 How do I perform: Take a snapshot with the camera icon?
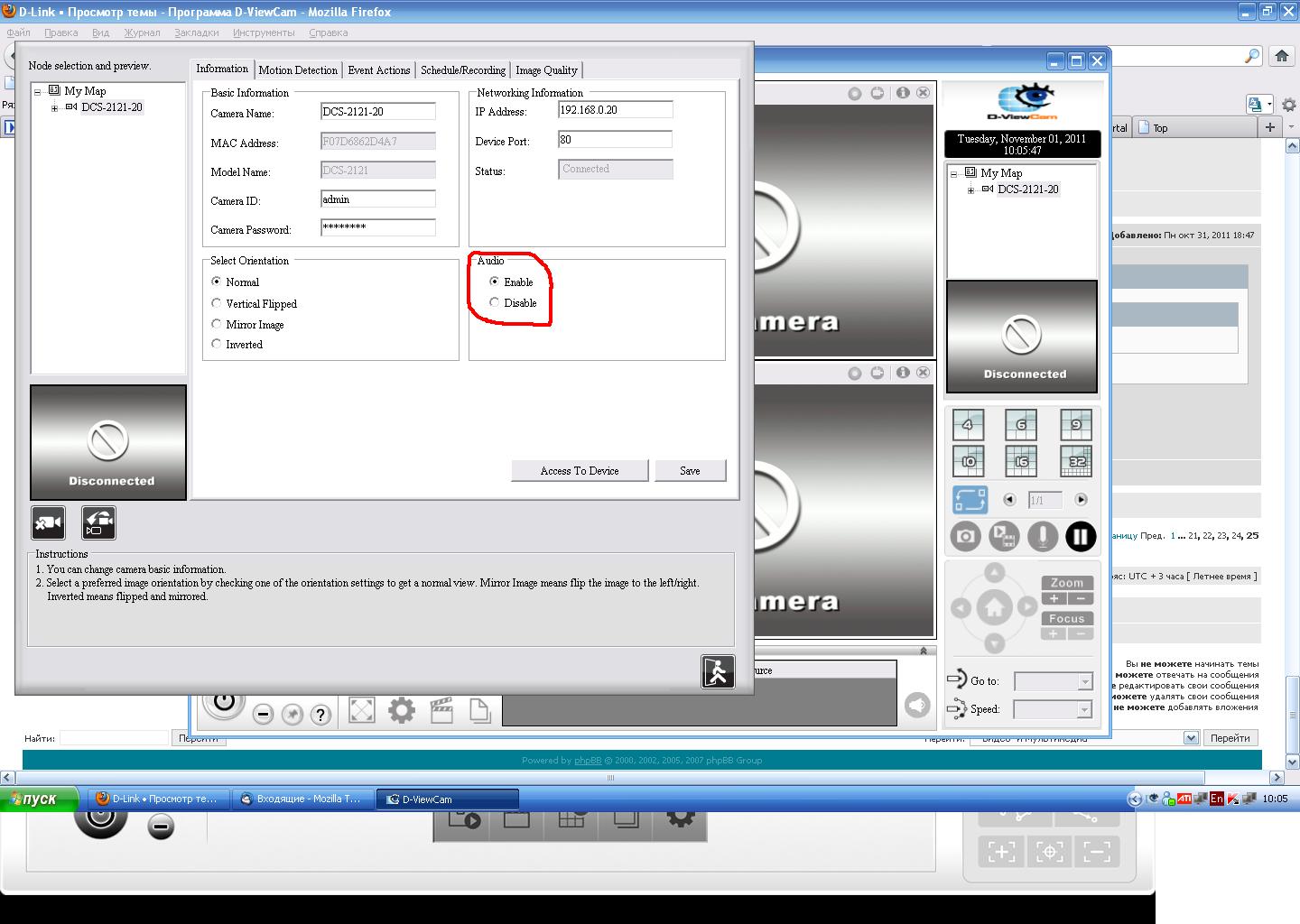tap(965, 537)
